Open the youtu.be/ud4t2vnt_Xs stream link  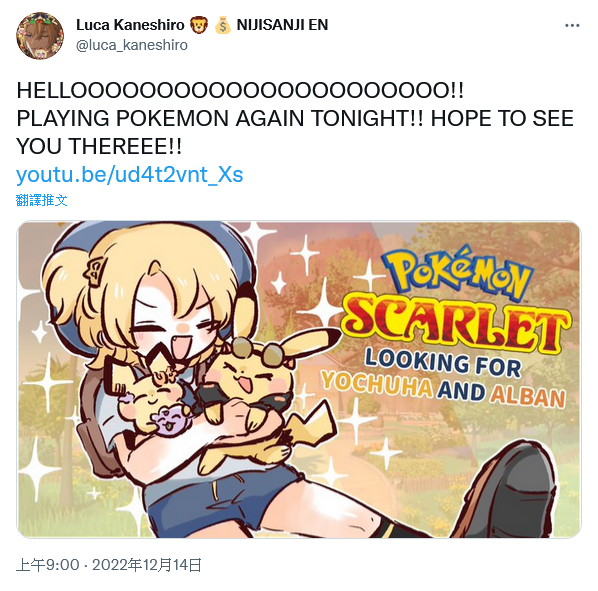coord(130,175)
